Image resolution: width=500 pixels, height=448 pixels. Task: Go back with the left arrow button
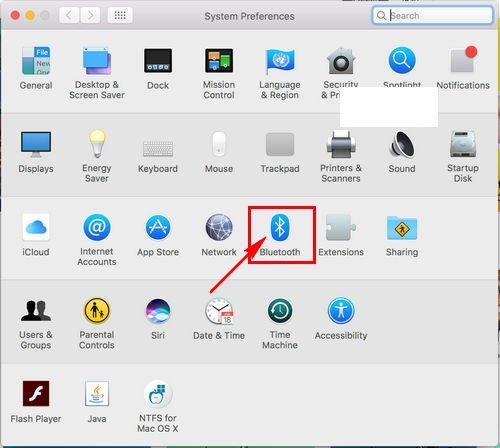pyautogui.click(x=69, y=15)
